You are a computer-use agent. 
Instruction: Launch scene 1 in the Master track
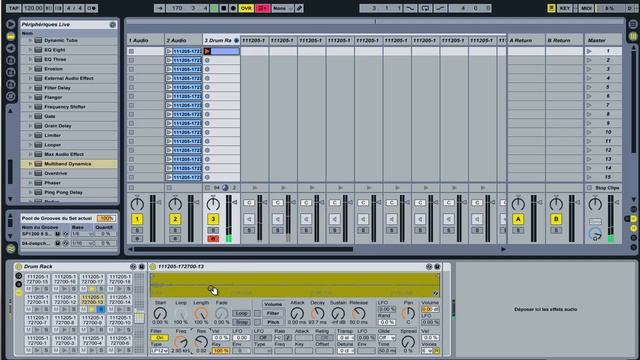[589, 51]
